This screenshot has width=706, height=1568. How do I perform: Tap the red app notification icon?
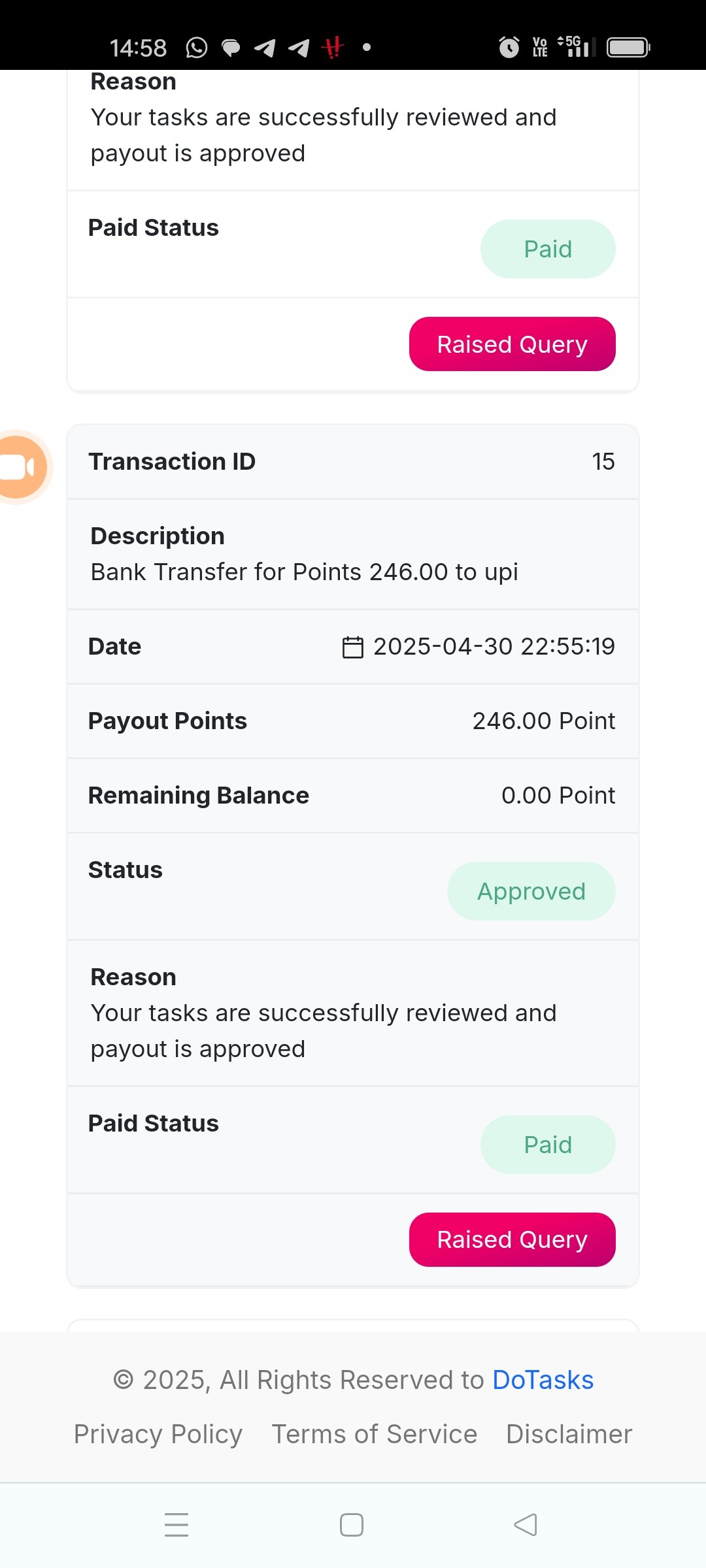(333, 48)
